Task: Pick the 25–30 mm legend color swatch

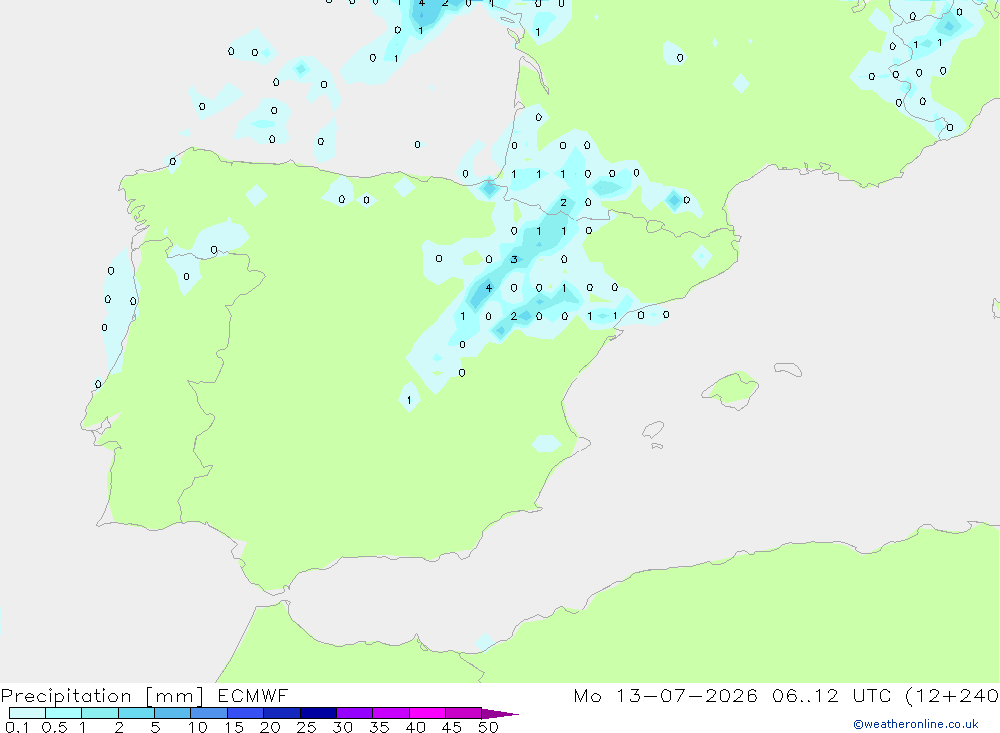Action: pyautogui.click(x=318, y=713)
